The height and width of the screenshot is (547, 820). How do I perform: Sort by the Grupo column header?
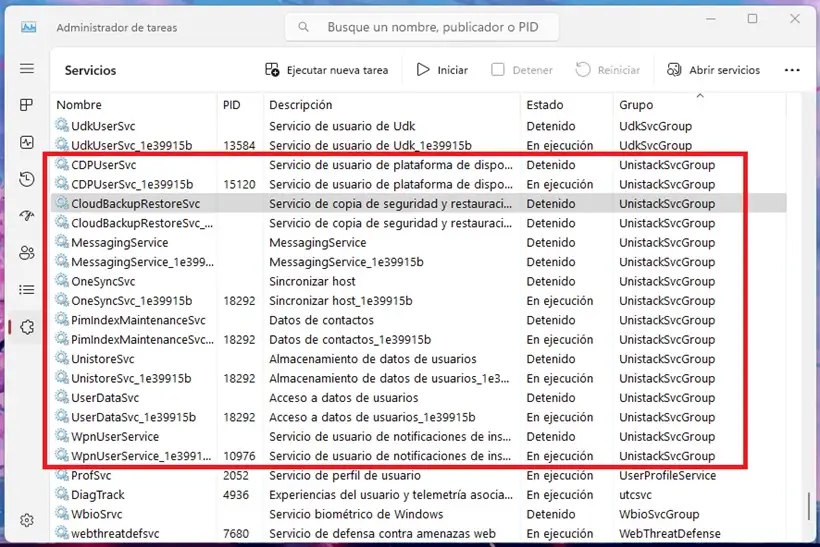coord(636,105)
